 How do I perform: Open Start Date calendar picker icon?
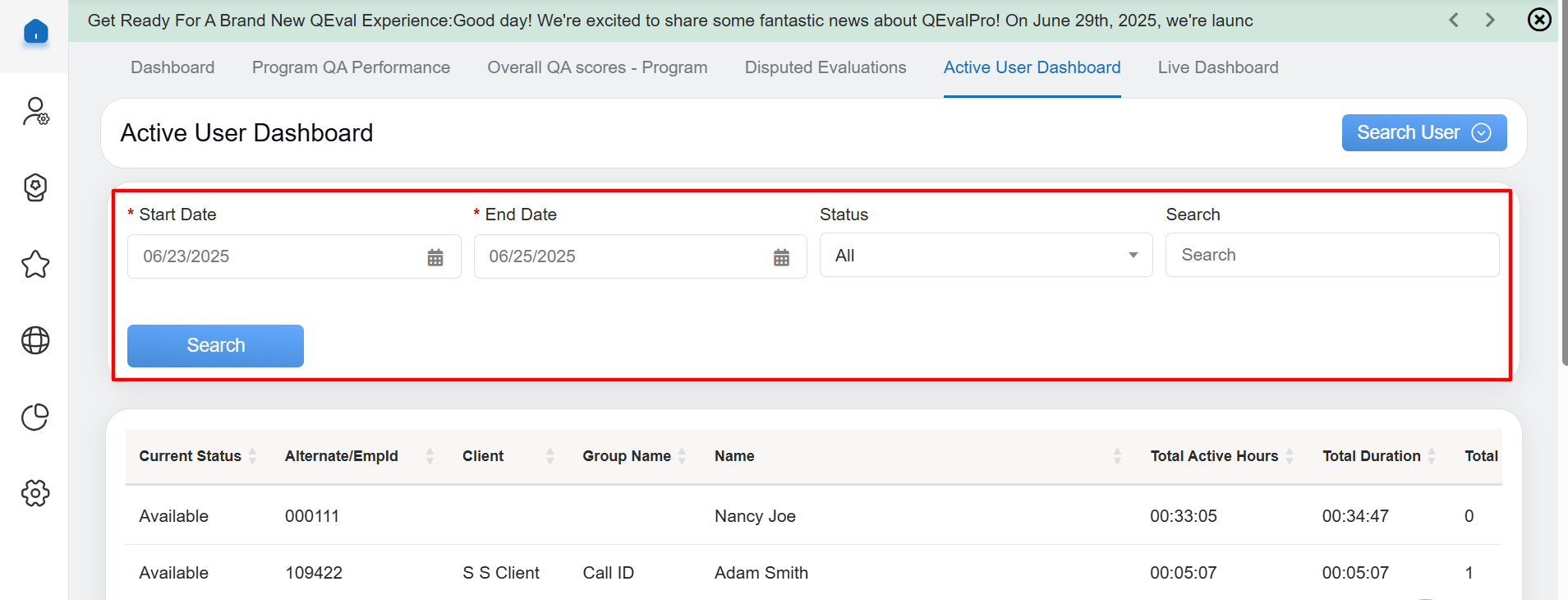pyautogui.click(x=435, y=257)
